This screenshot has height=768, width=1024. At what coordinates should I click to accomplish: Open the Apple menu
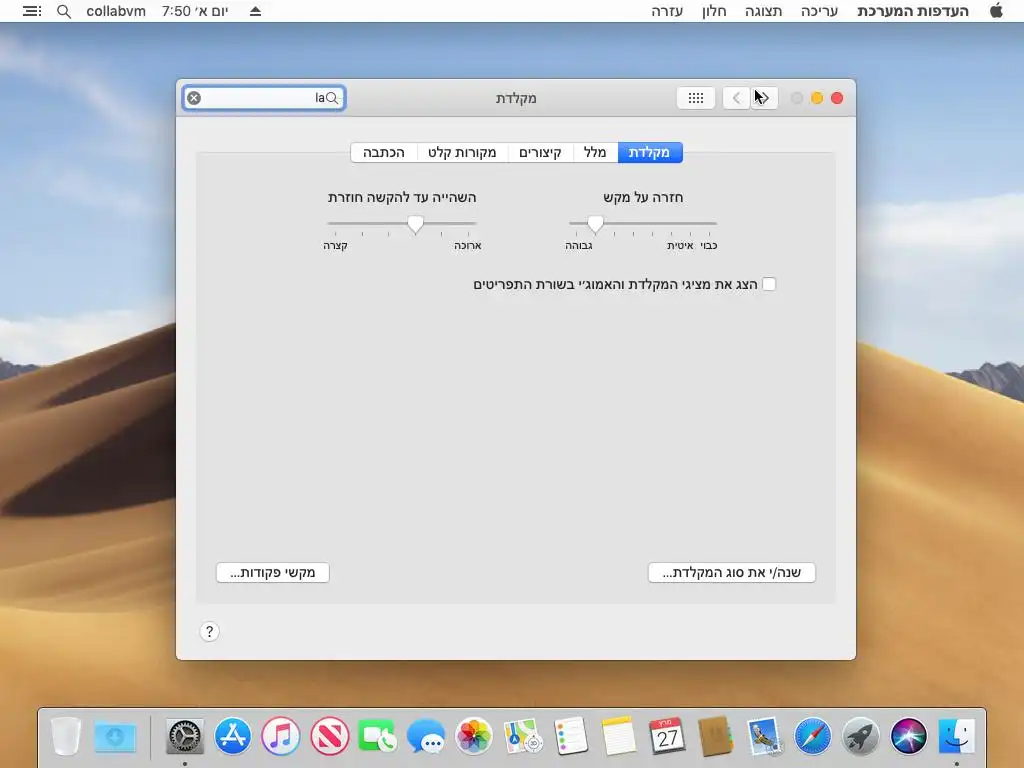(996, 10)
